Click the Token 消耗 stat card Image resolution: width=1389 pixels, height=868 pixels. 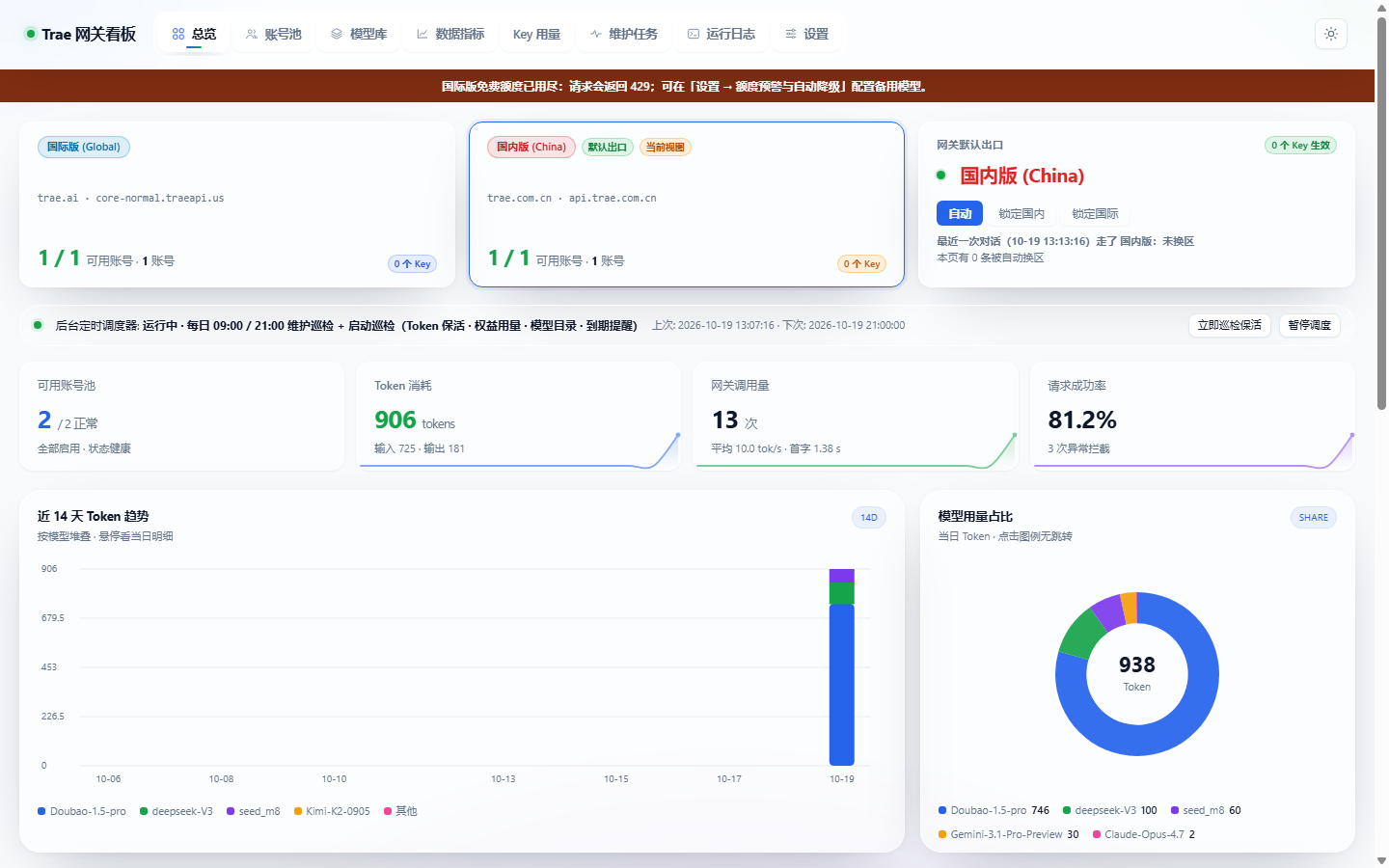(519, 417)
